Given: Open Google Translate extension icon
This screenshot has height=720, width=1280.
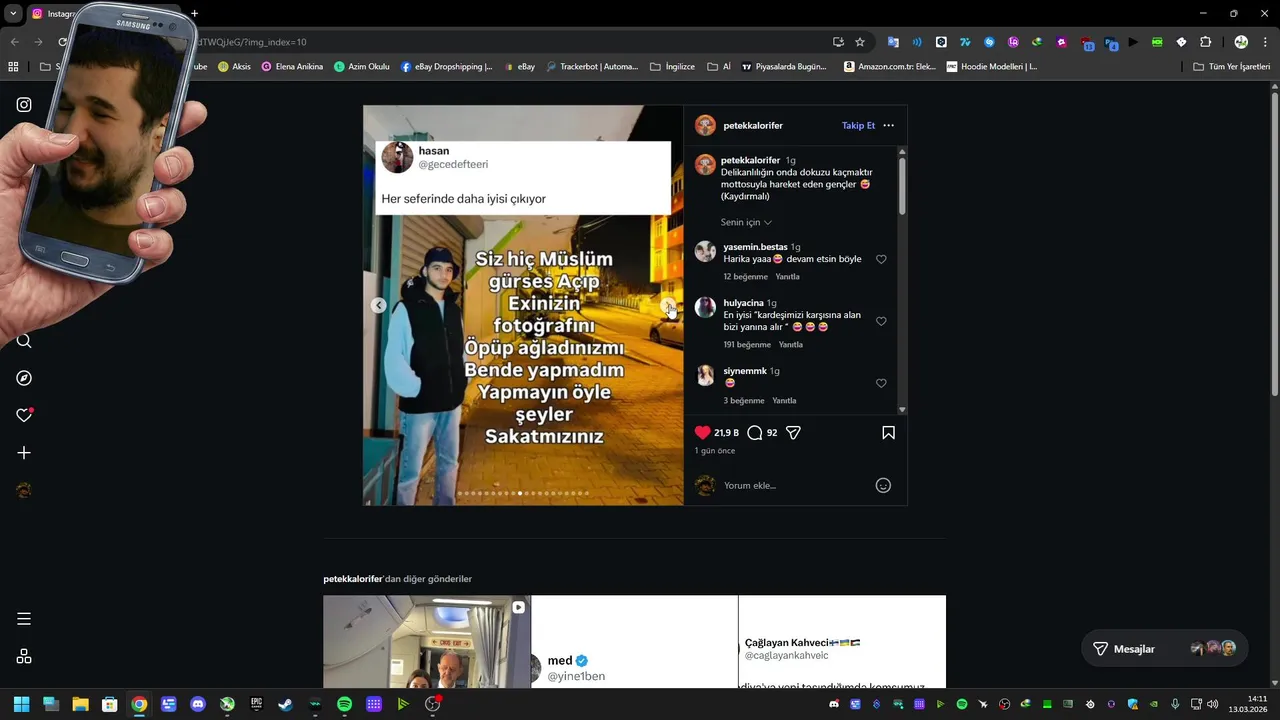Looking at the screenshot, I should pos(893,42).
